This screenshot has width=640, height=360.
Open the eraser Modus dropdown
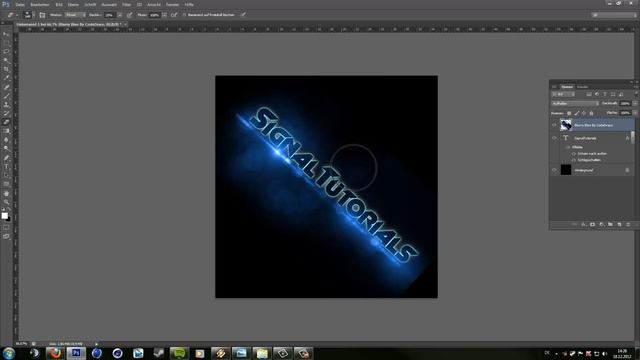point(75,15)
